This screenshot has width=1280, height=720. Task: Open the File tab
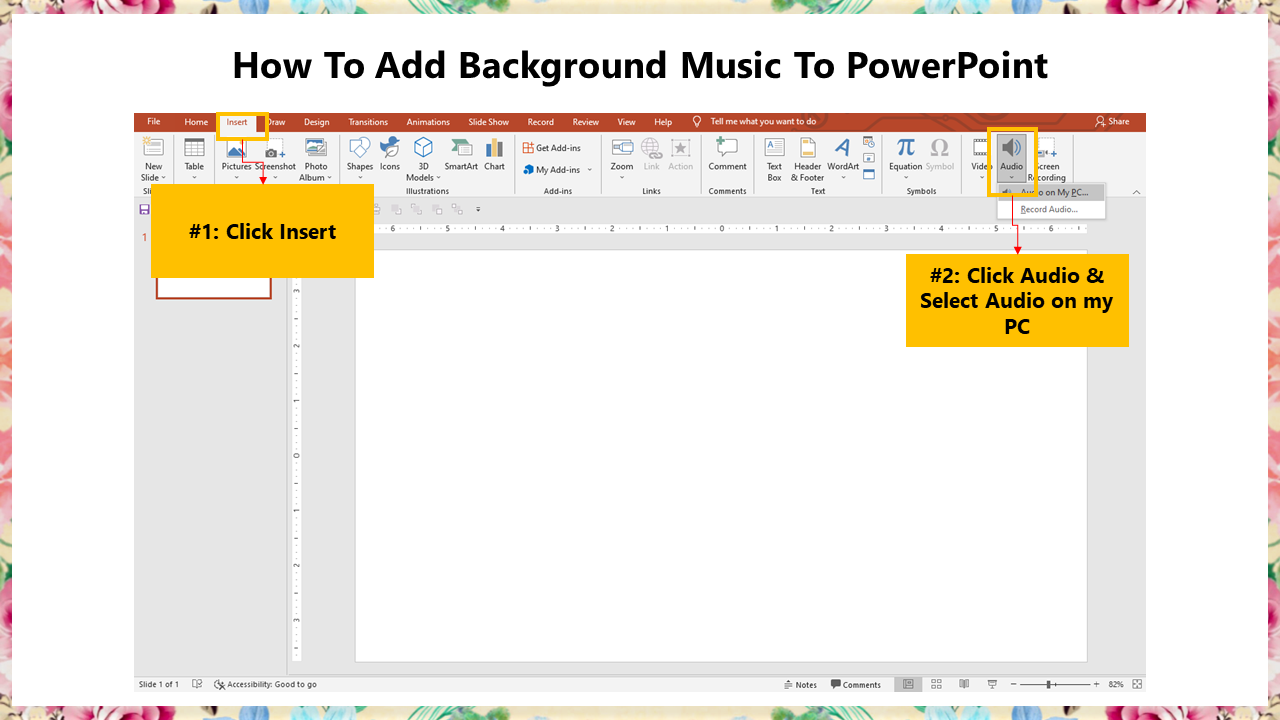153,122
